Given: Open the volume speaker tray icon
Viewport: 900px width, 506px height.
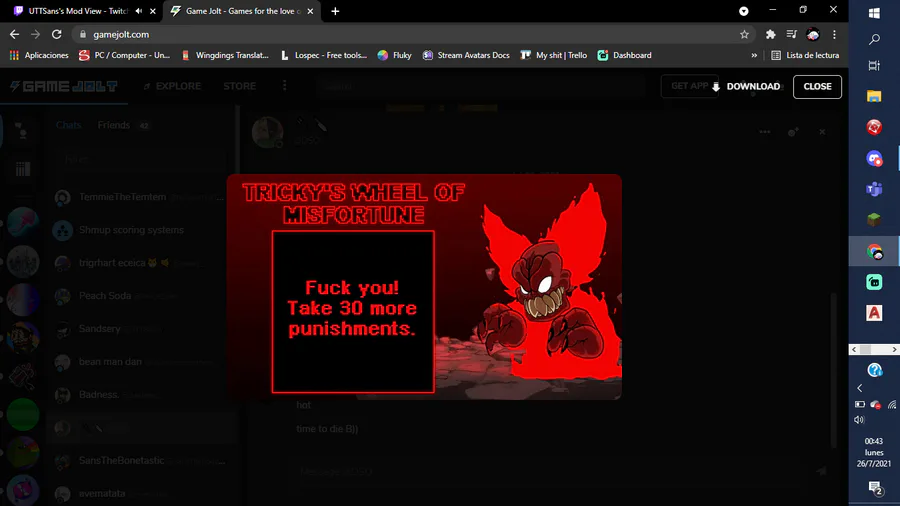Looking at the screenshot, I should point(859,420).
